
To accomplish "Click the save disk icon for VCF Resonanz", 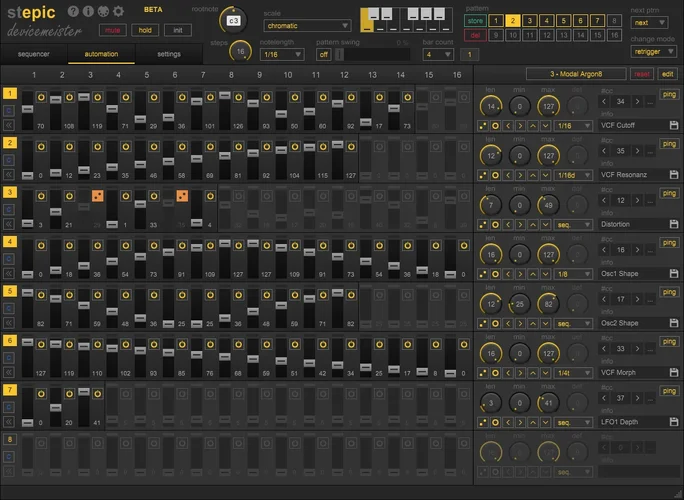I will 674,175.
